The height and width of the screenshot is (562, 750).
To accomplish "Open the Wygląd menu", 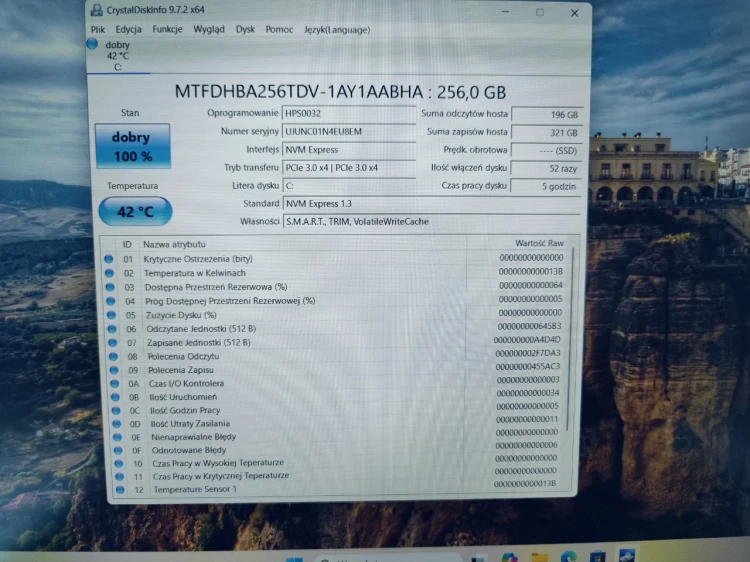I will [209, 29].
